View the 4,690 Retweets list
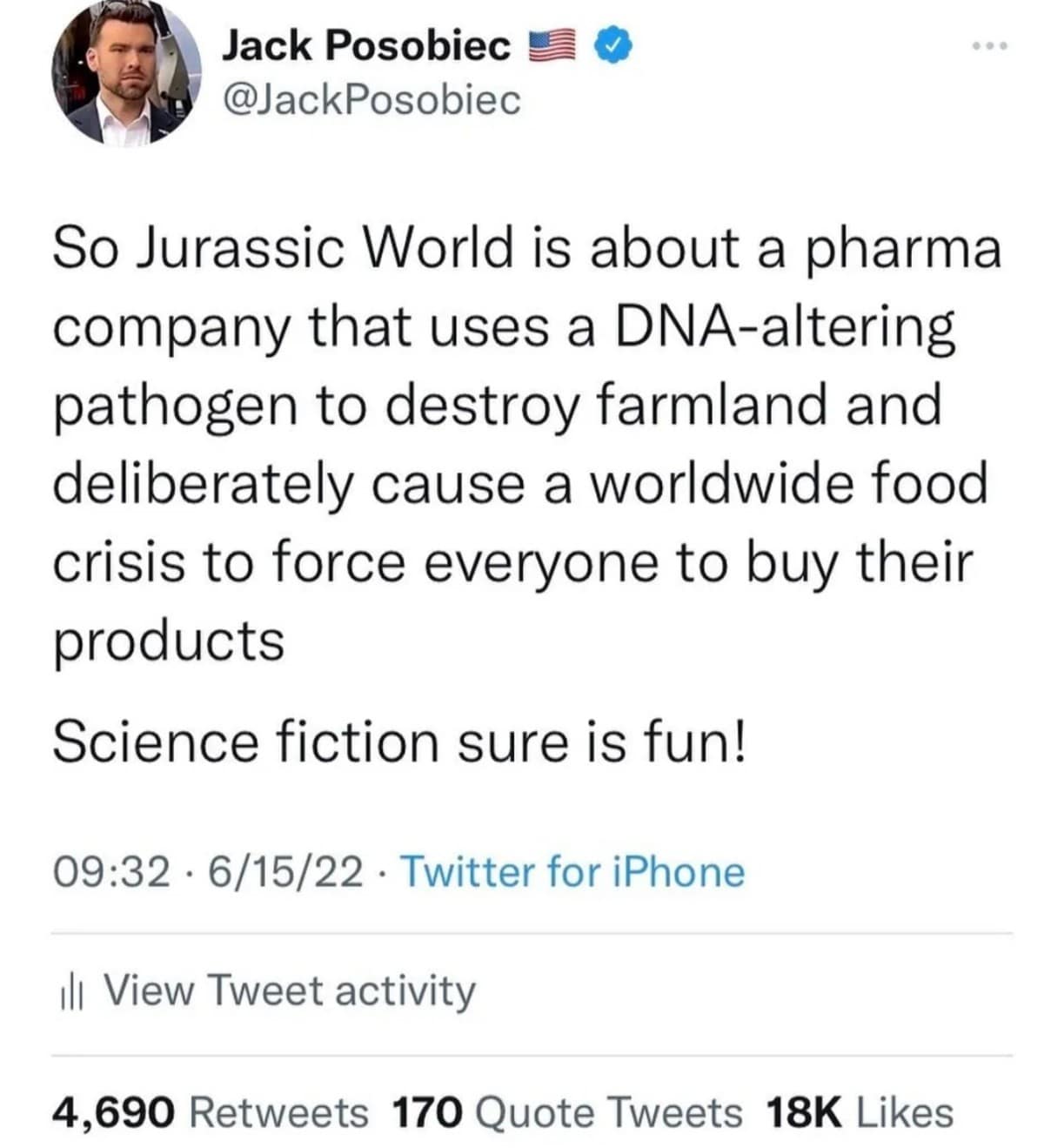The image size is (1044, 1148). (210, 1112)
